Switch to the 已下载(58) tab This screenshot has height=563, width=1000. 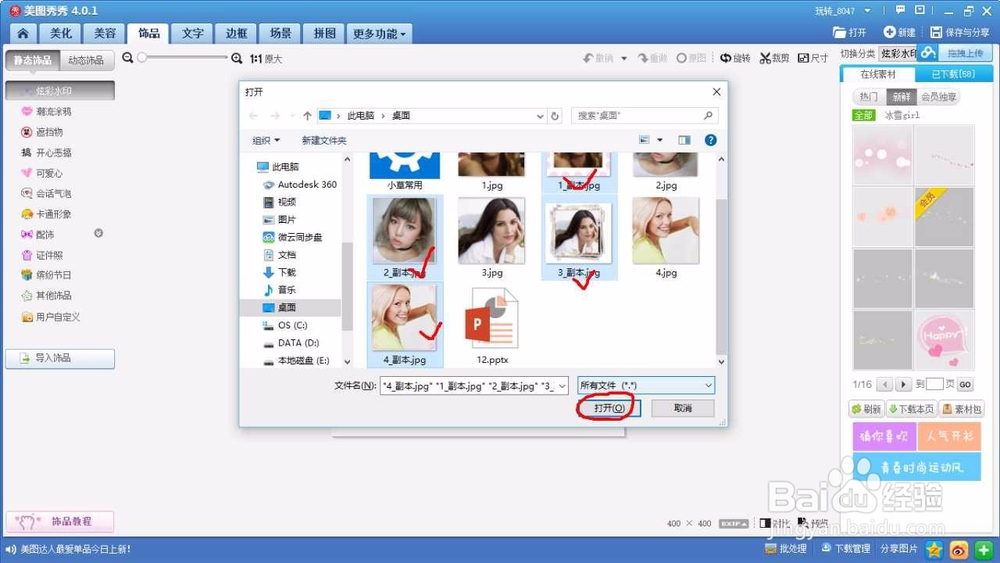pyautogui.click(x=953, y=74)
